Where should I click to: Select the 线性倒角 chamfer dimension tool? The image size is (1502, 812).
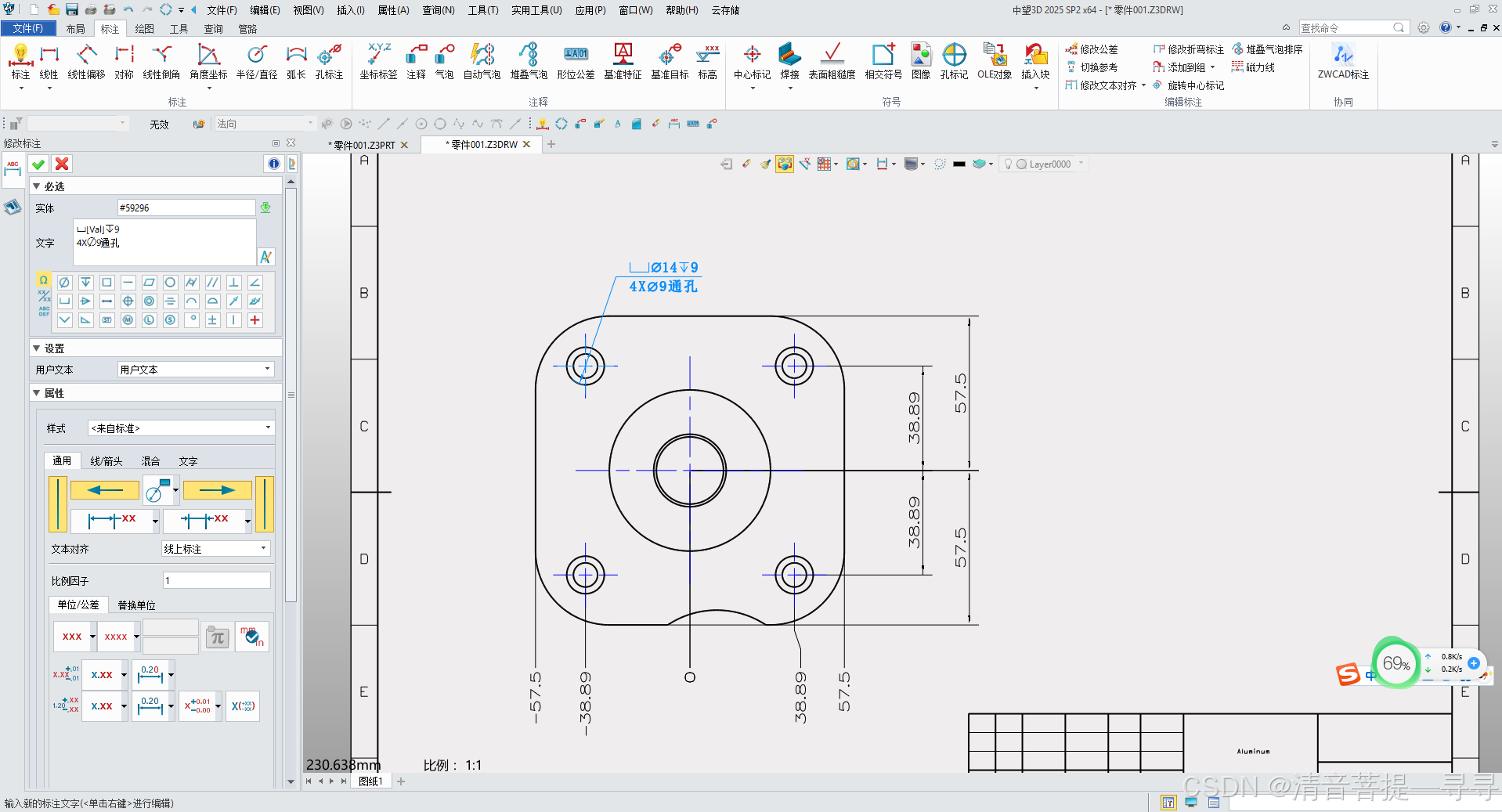(x=161, y=62)
